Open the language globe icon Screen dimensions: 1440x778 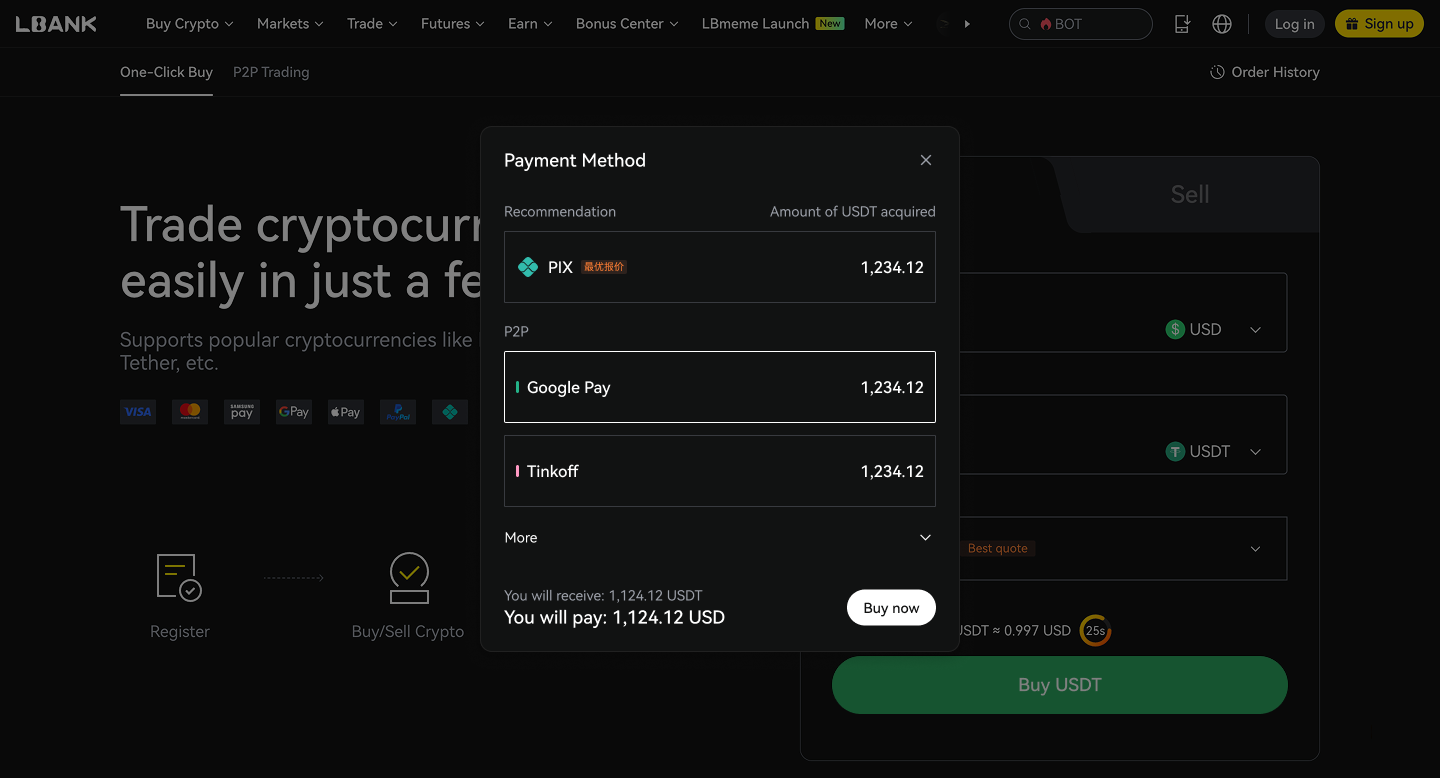1222,24
